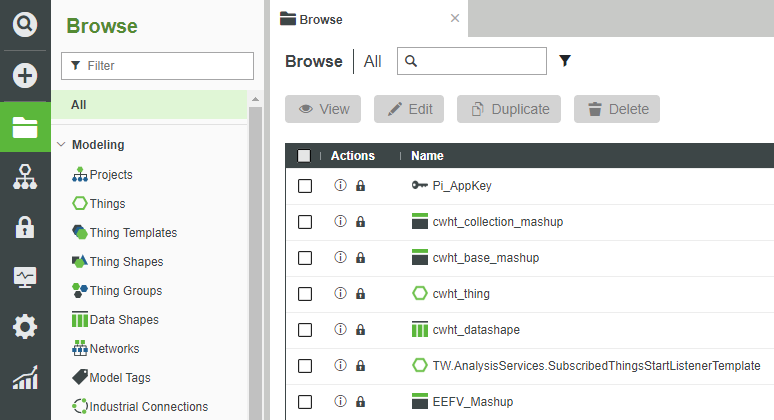Toggle the select-all header checkbox
Viewport: 774px width, 420px height.
click(x=305, y=156)
